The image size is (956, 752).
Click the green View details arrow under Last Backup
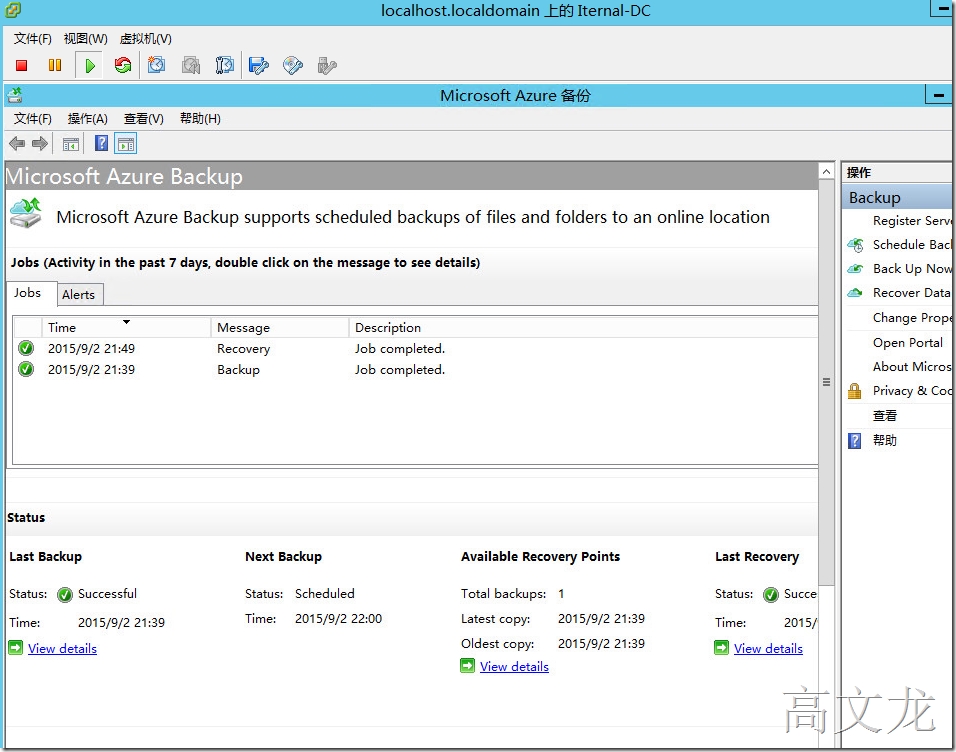(16, 648)
